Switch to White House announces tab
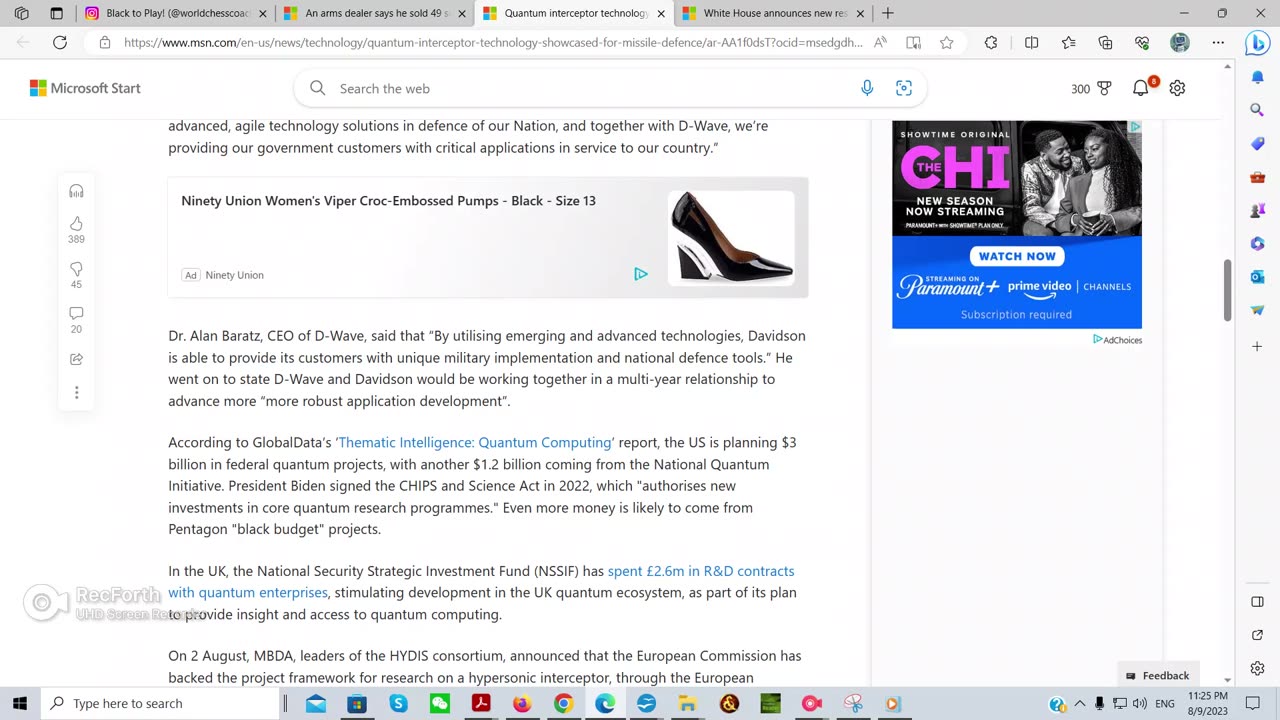1280x720 pixels. tap(774, 13)
